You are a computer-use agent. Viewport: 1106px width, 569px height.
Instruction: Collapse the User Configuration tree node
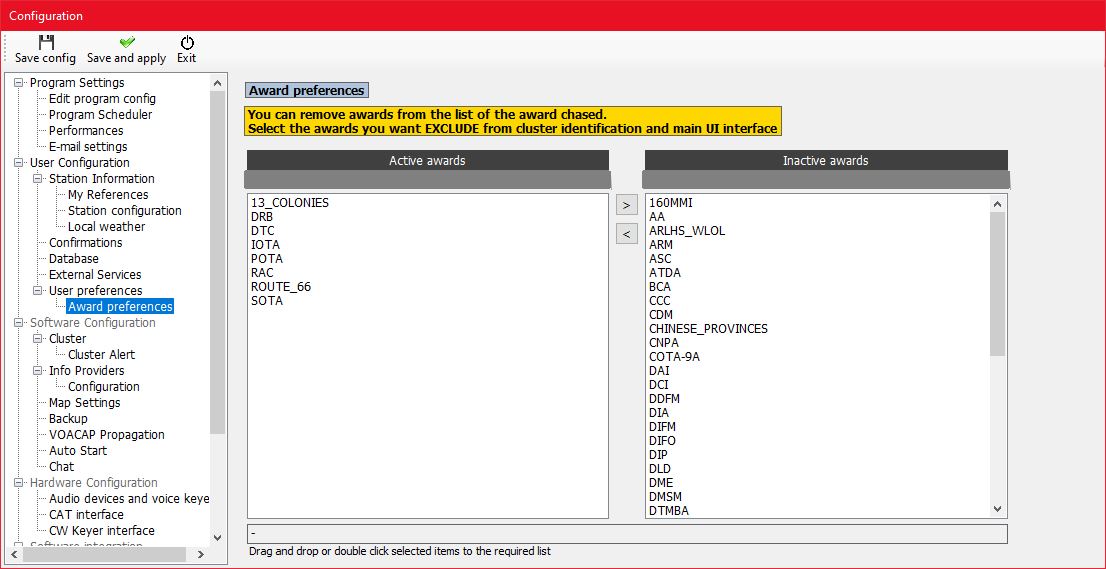point(19,163)
